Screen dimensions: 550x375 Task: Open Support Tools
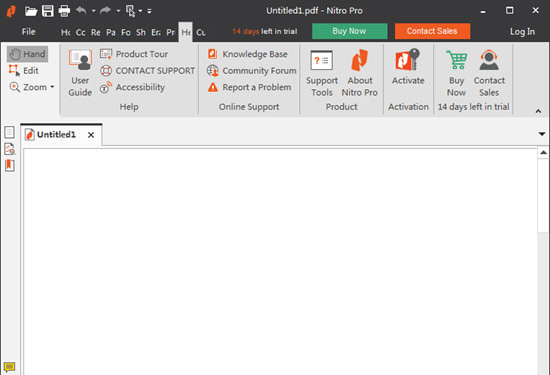point(322,73)
